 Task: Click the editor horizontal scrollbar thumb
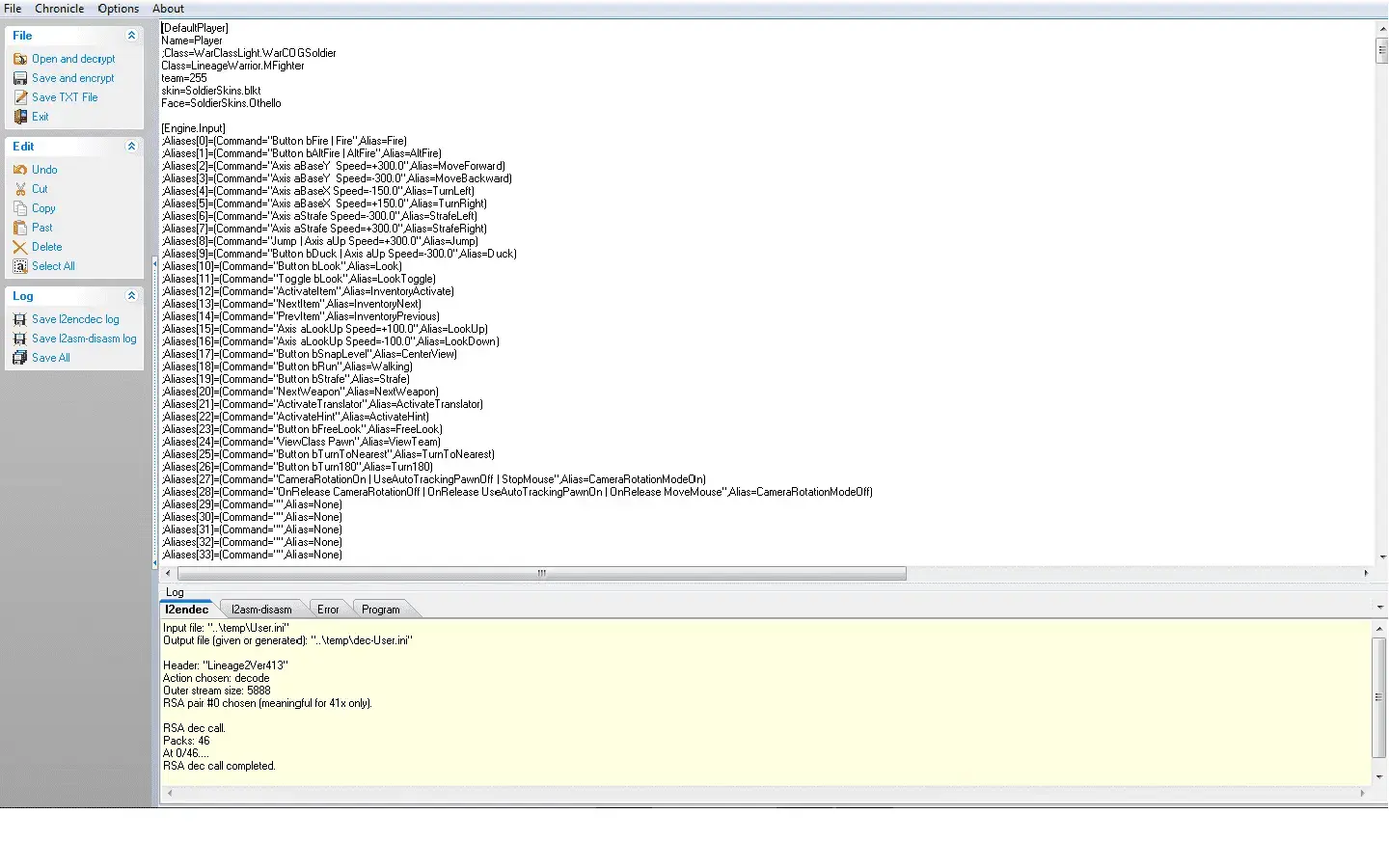tap(541, 573)
